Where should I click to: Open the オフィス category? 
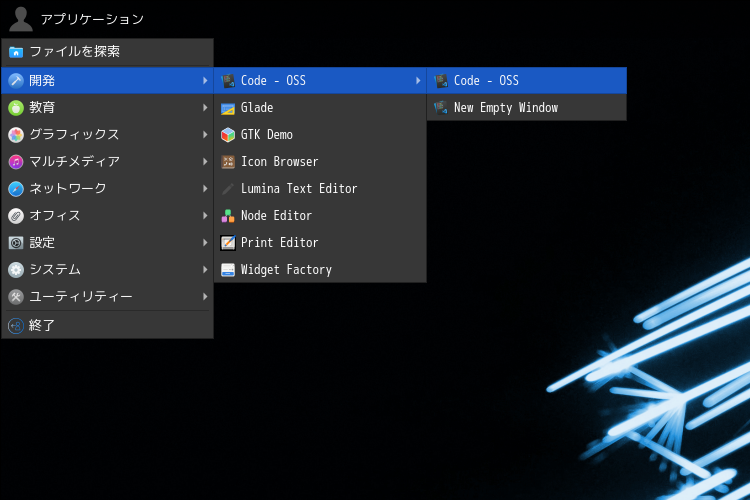[55, 216]
